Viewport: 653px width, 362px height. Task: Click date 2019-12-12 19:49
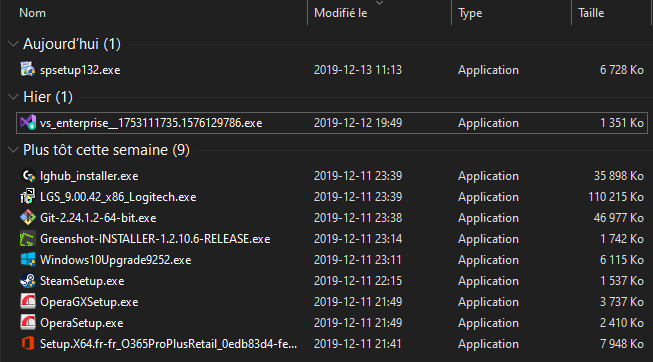(358, 123)
